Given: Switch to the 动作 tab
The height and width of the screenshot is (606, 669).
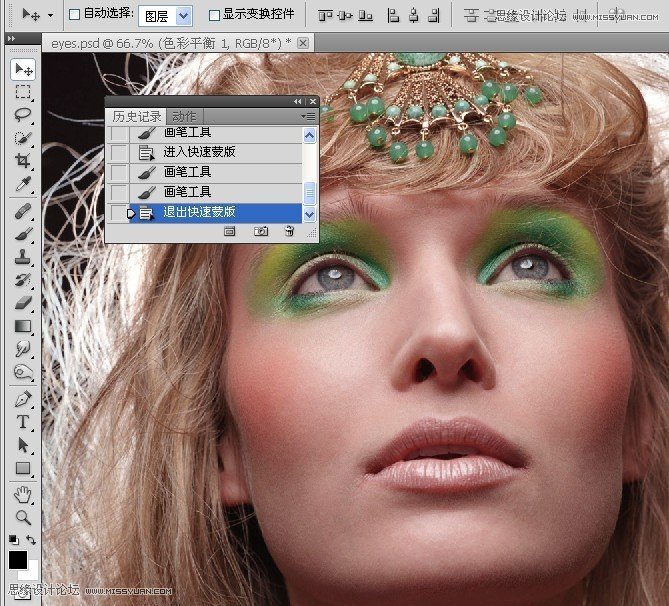Looking at the screenshot, I should pos(184,116).
